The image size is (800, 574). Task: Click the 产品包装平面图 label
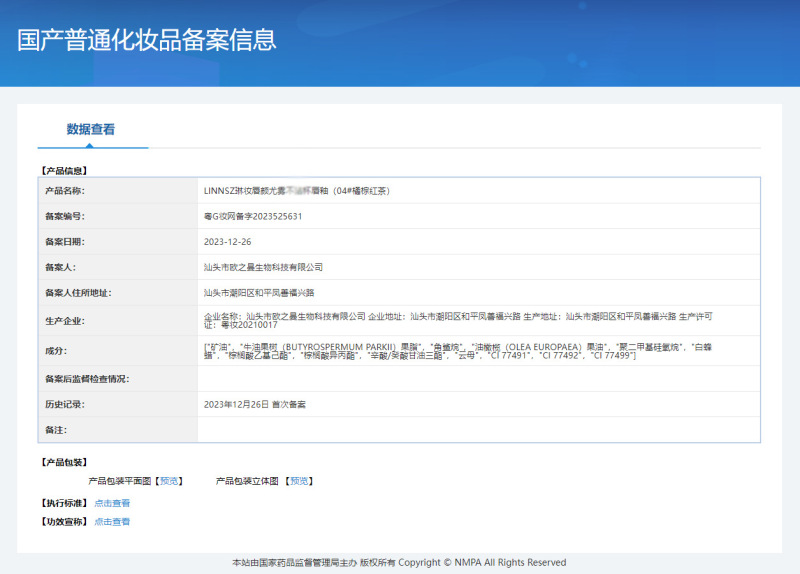tap(120, 481)
